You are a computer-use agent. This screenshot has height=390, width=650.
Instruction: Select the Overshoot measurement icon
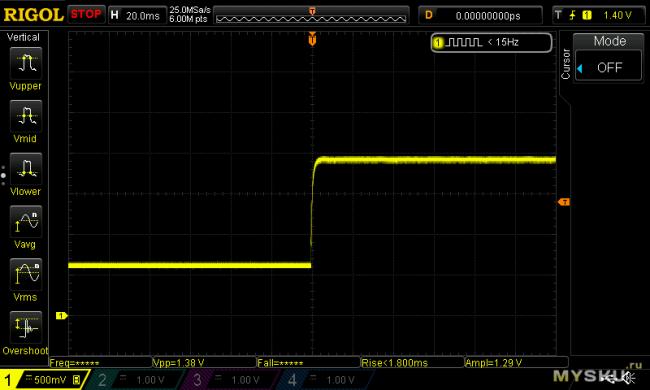tap(26, 327)
